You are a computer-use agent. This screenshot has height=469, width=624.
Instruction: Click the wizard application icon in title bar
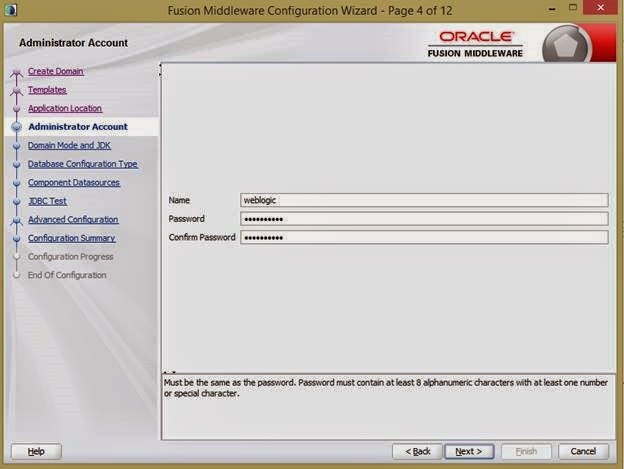11,10
